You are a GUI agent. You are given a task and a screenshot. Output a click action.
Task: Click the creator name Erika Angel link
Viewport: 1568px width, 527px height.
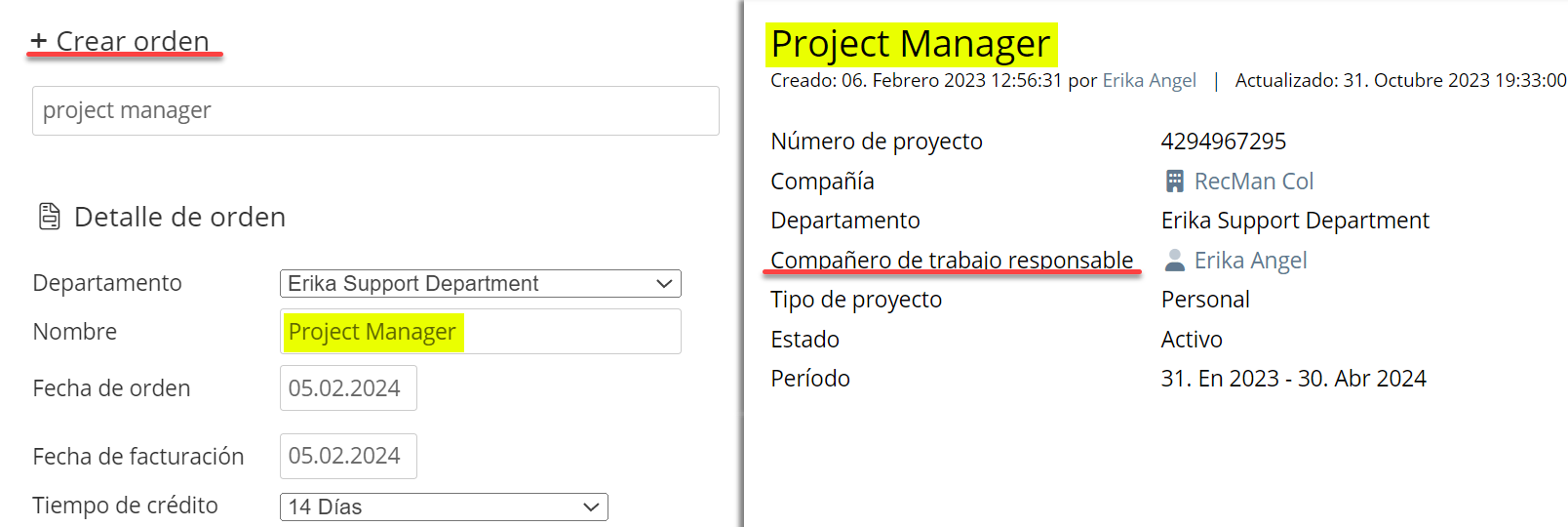pos(1149,81)
